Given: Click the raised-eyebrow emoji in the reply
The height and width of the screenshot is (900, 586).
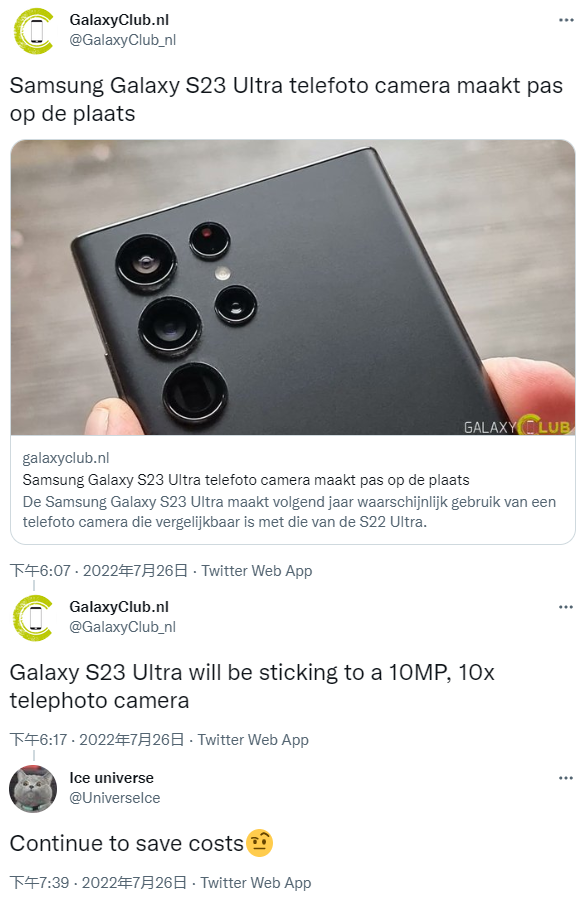Looking at the screenshot, I should pos(259,843).
